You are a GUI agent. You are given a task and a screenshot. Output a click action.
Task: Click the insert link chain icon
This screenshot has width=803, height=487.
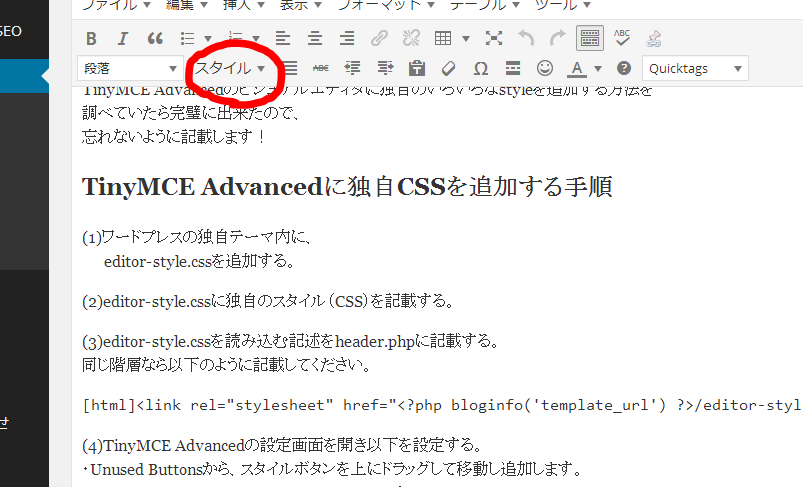(379, 38)
